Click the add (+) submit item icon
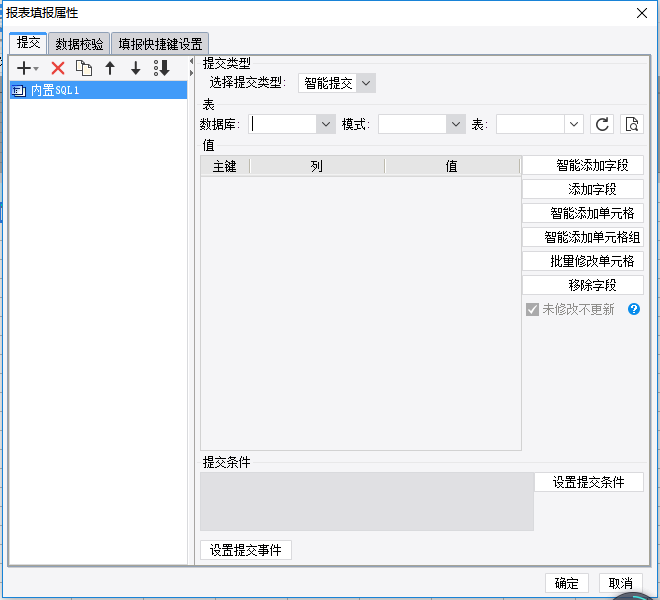Screen dimensions: 660x600 click(x=25, y=68)
